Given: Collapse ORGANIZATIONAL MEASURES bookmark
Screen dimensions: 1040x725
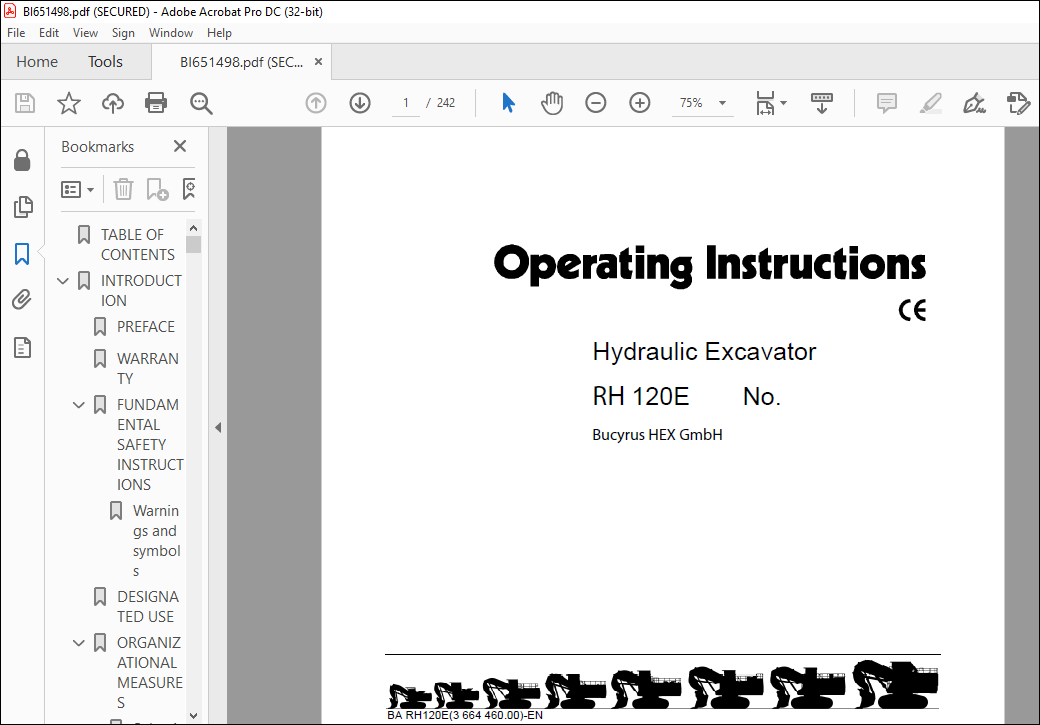Looking at the screenshot, I should [x=79, y=643].
